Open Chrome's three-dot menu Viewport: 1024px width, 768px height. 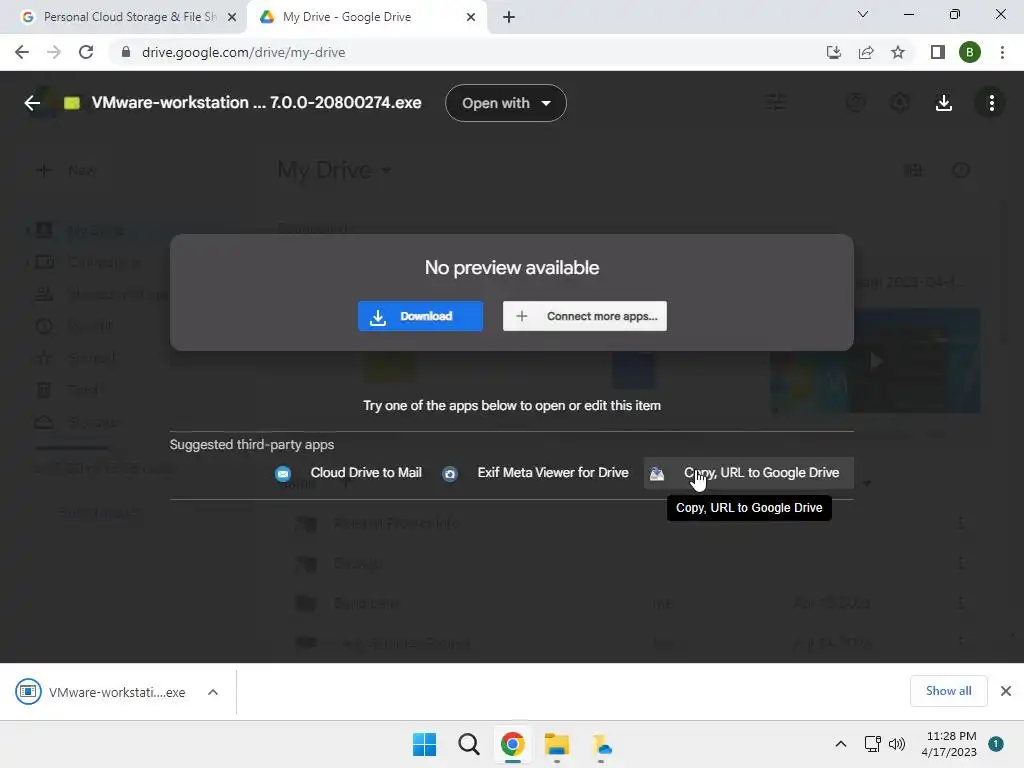[1002, 52]
